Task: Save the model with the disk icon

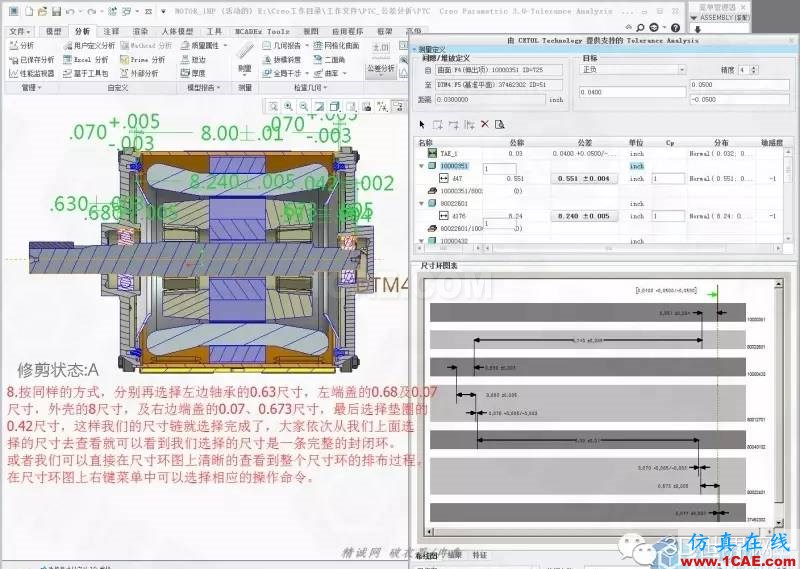Action: point(57,11)
